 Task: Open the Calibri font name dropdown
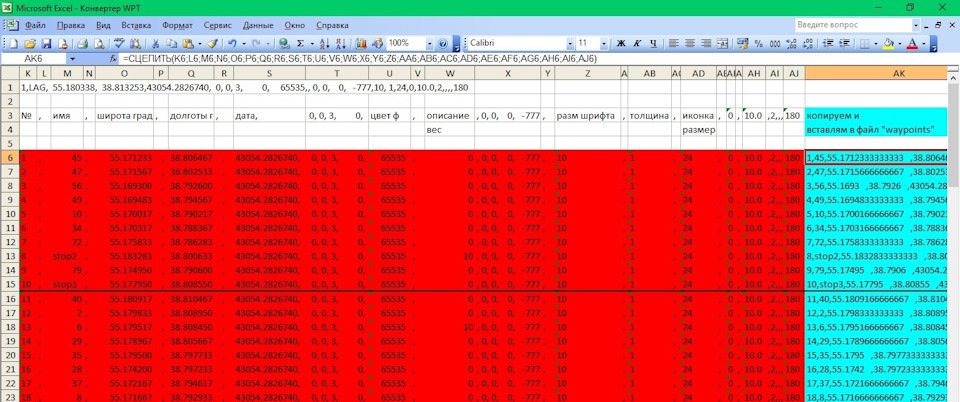pos(570,43)
